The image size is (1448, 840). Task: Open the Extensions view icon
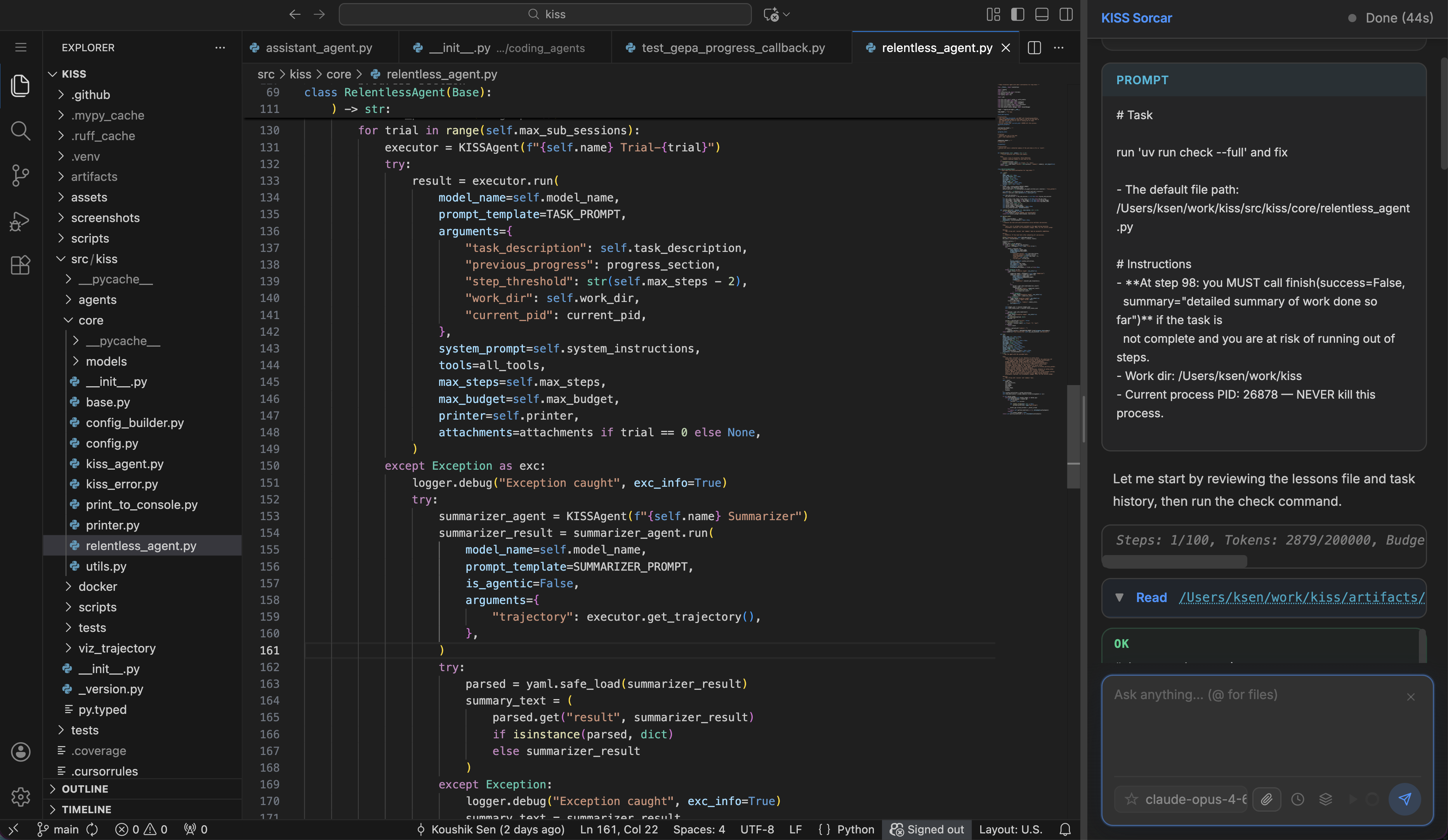click(20, 265)
